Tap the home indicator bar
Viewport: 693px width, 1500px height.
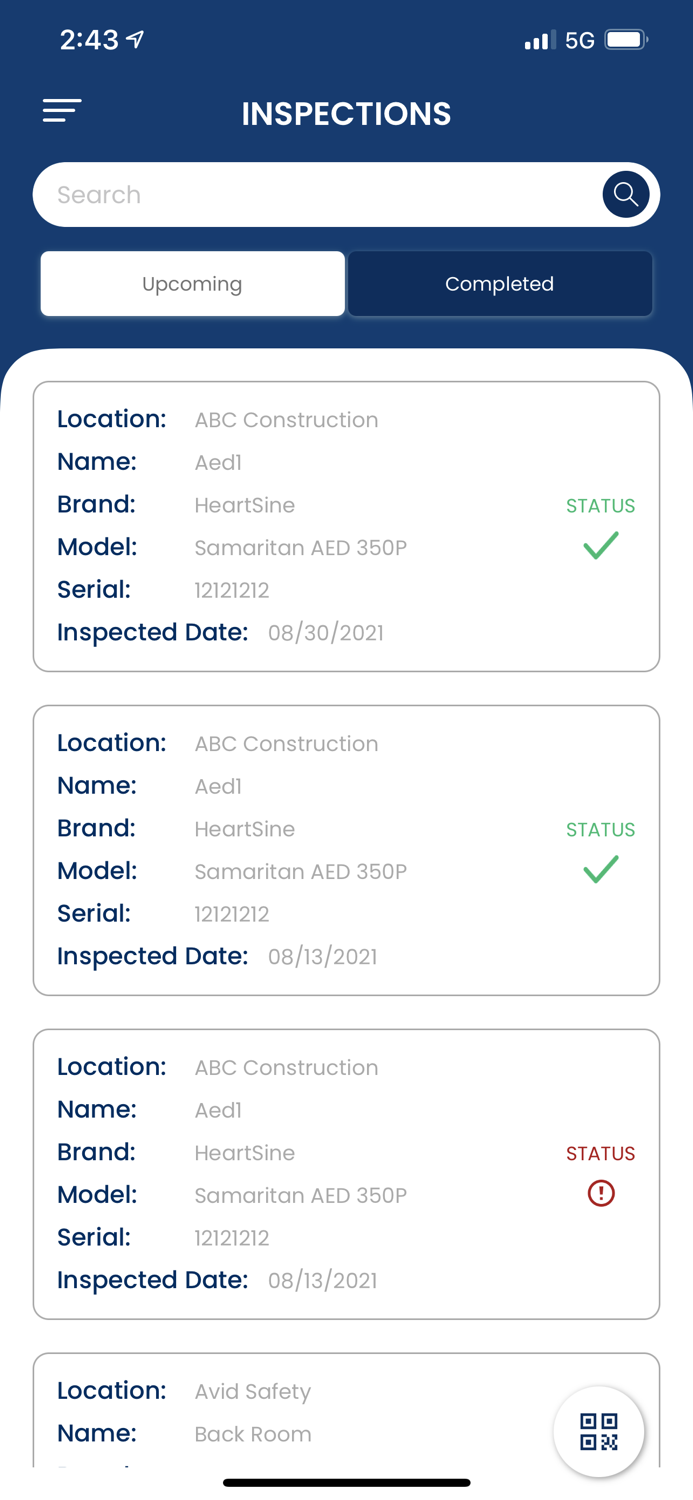346,1482
